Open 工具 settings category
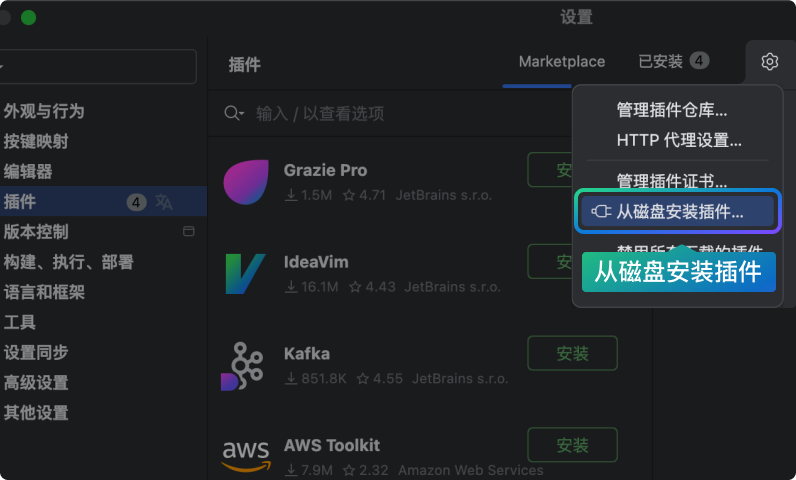The image size is (796, 480). point(19,322)
